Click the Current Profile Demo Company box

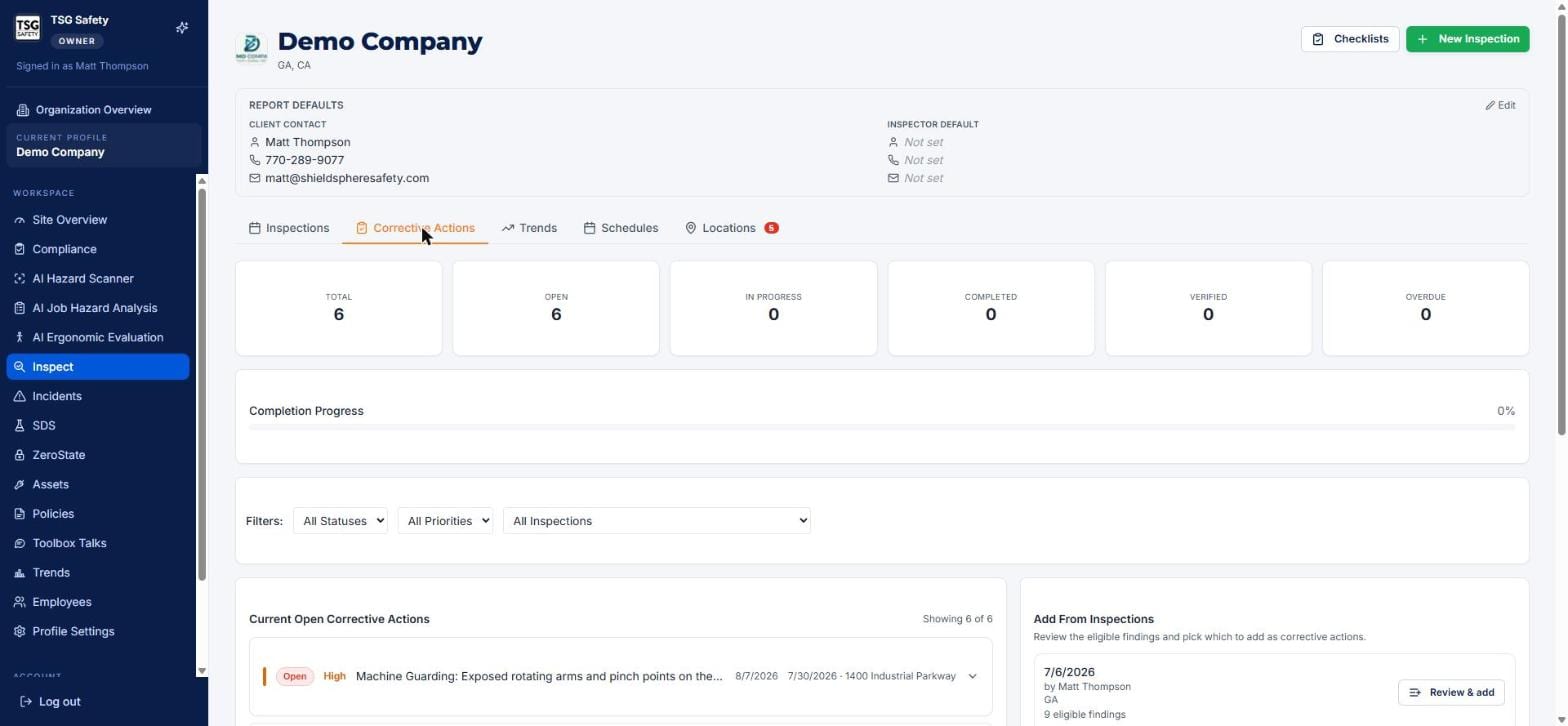104,146
